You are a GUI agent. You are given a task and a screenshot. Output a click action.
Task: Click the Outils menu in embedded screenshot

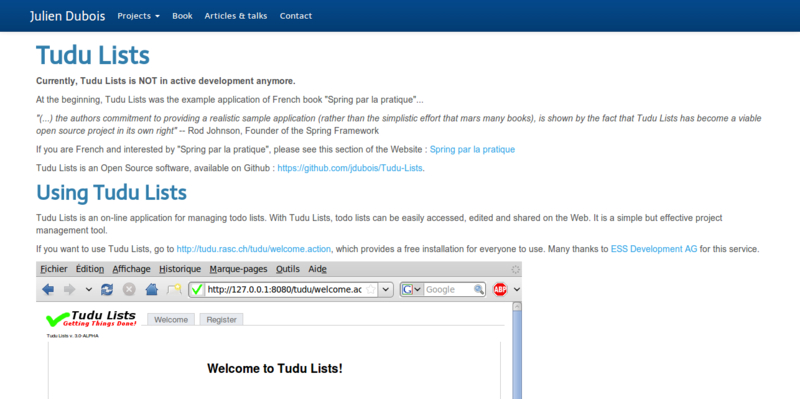(x=288, y=269)
